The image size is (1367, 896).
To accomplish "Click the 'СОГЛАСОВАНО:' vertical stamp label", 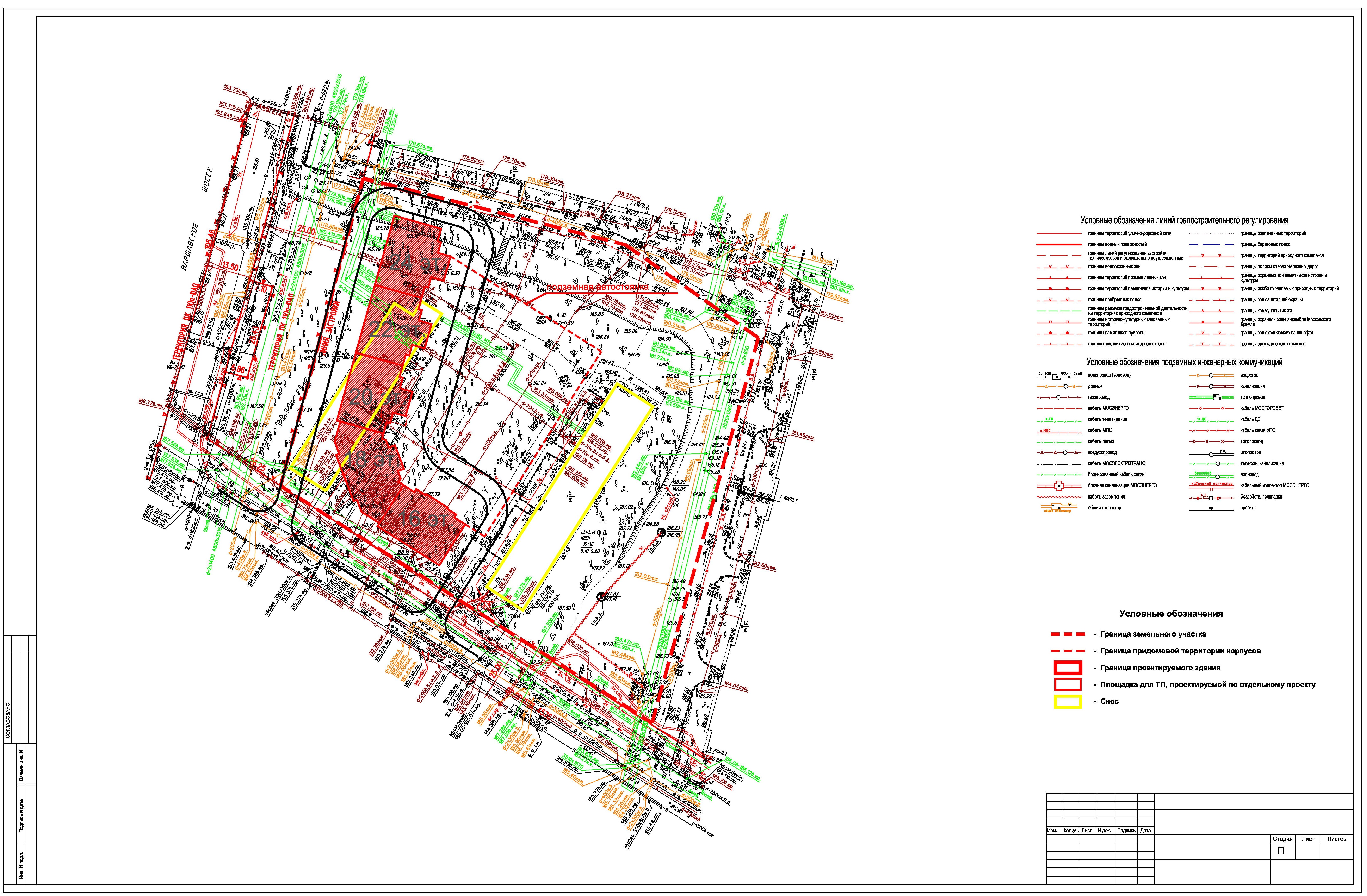I will 7,719.
